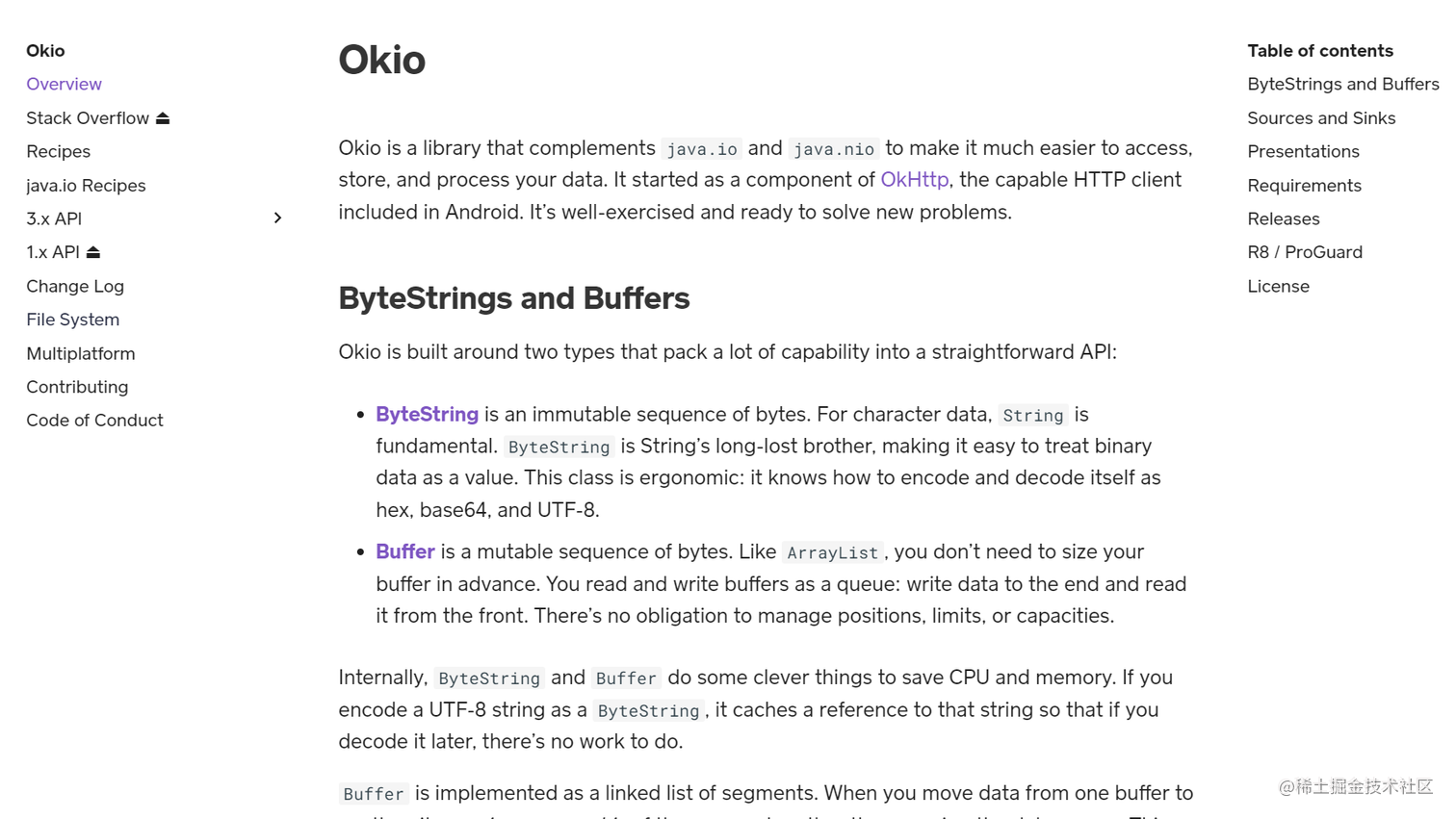Open the Releases section from table of contents
1456x819 pixels.
coord(1283,218)
